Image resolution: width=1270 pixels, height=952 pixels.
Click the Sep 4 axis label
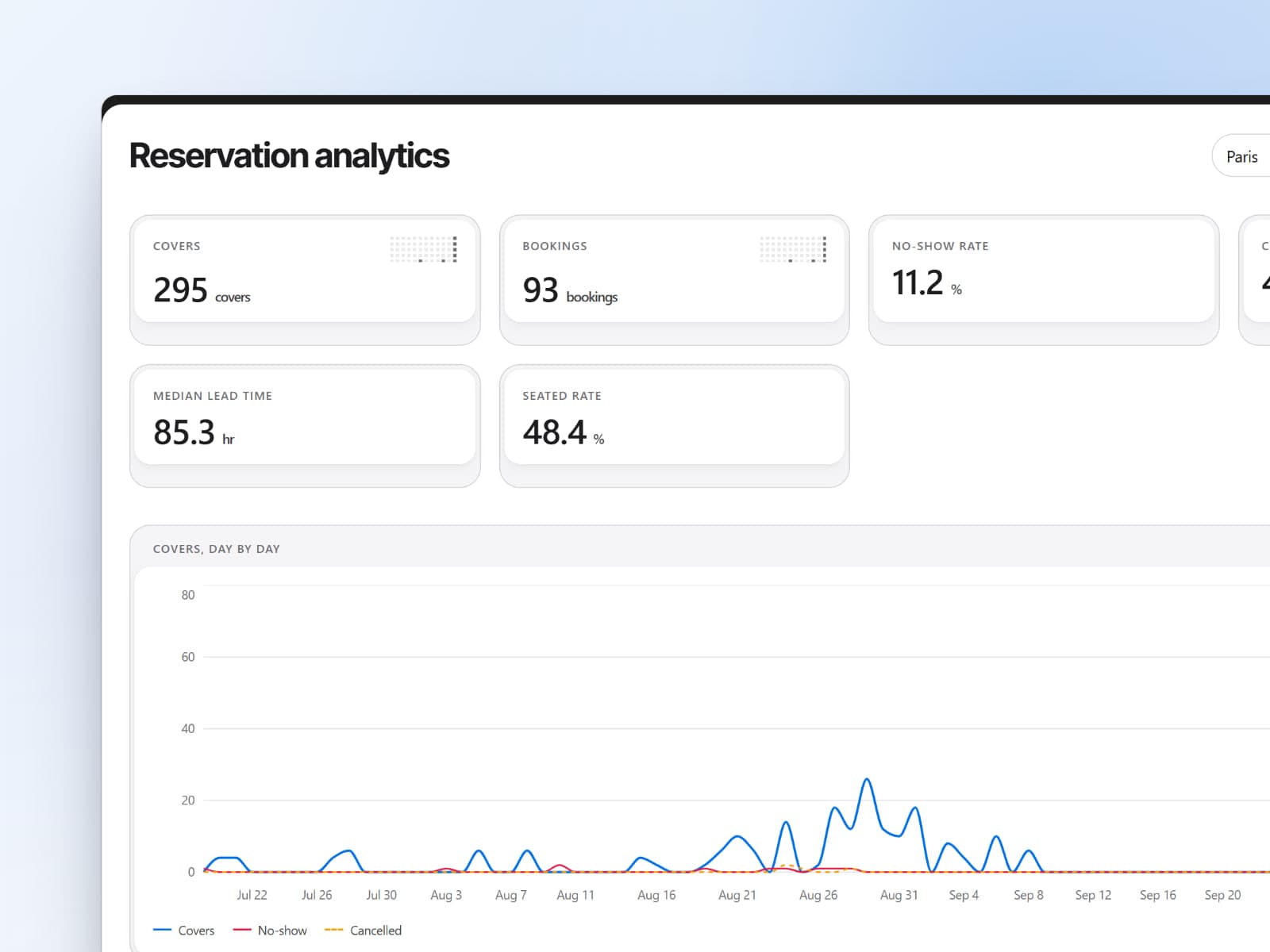tap(964, 895)
